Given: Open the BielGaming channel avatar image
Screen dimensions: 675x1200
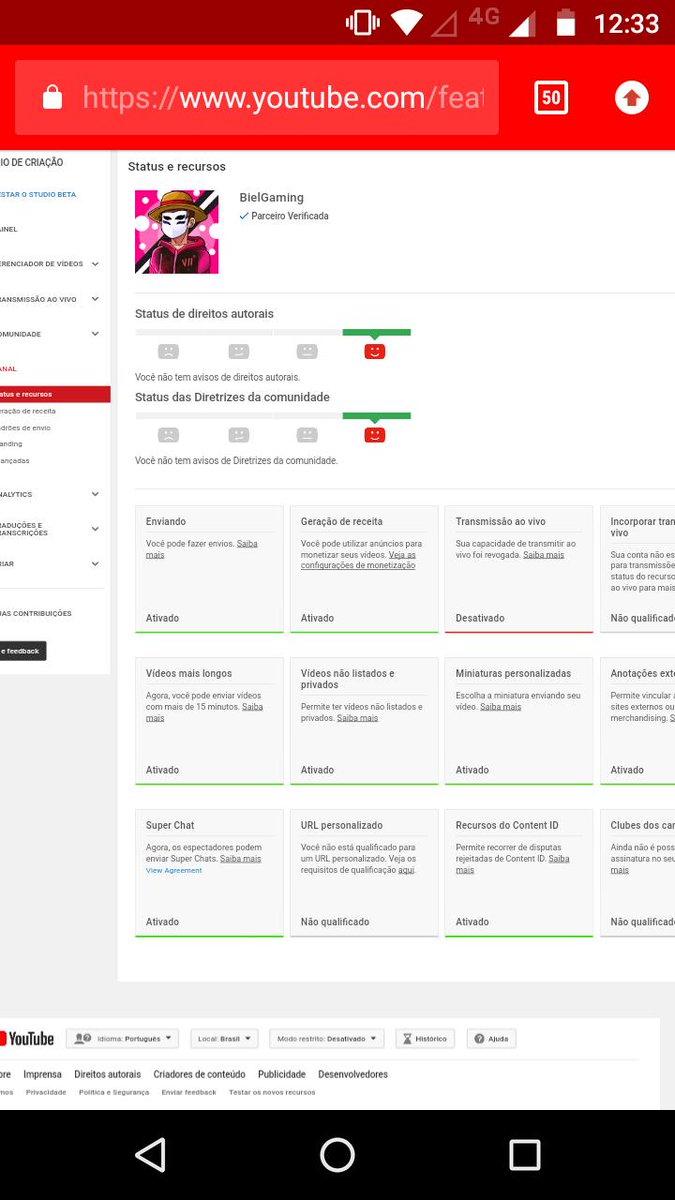Looking at the screenshot, I should click(177, 232).
